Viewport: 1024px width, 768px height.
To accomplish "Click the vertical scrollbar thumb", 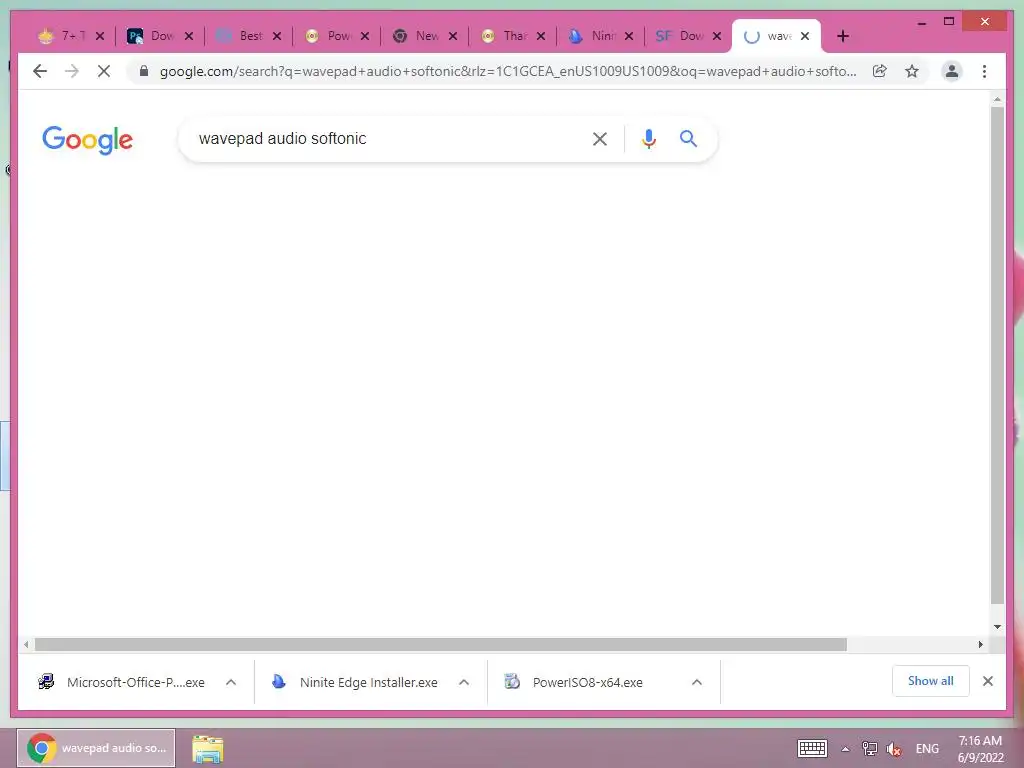I will pyautogui.click(x=997, y=356).
